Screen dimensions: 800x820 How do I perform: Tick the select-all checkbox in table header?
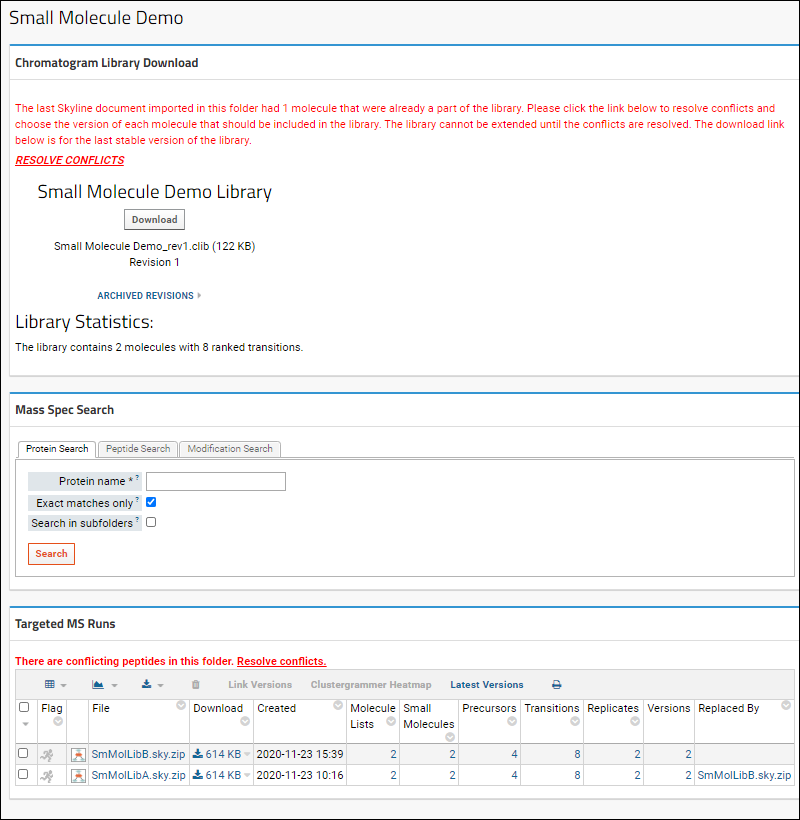(24, 707)
